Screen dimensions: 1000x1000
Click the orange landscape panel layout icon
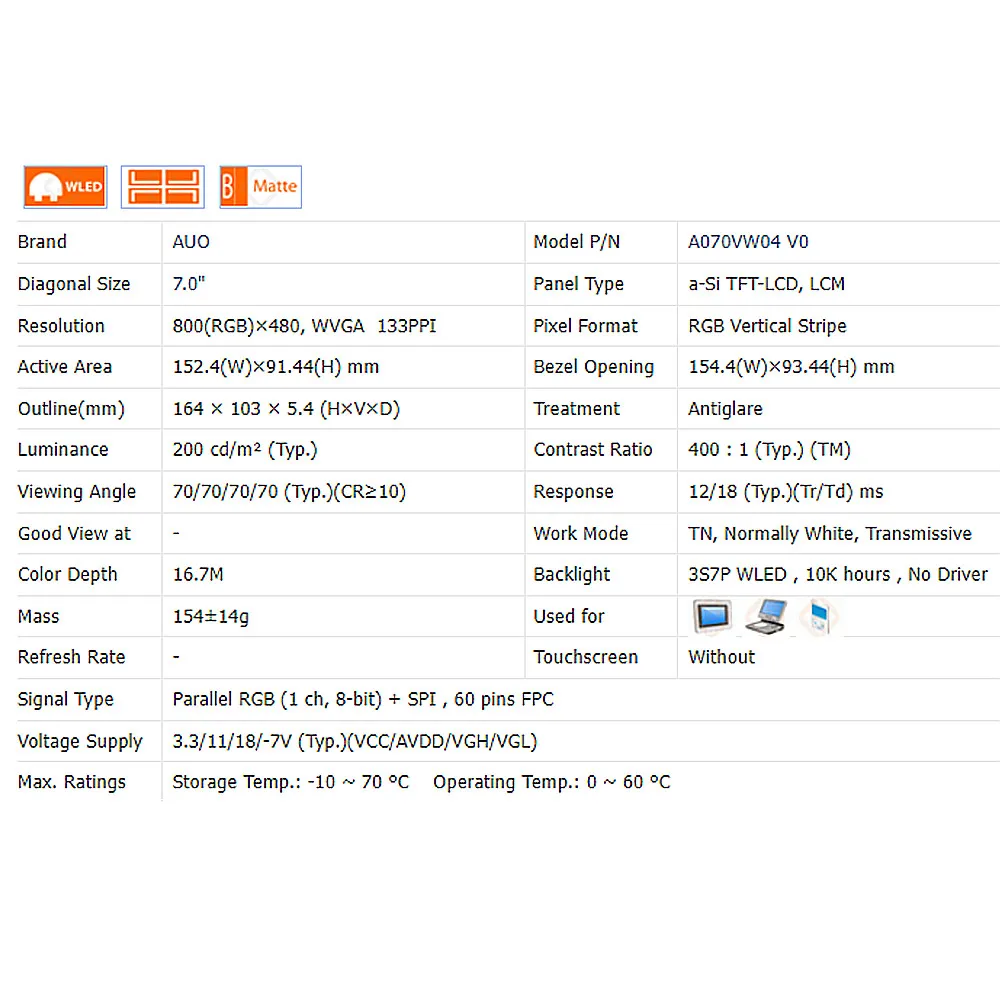point(163,187)
